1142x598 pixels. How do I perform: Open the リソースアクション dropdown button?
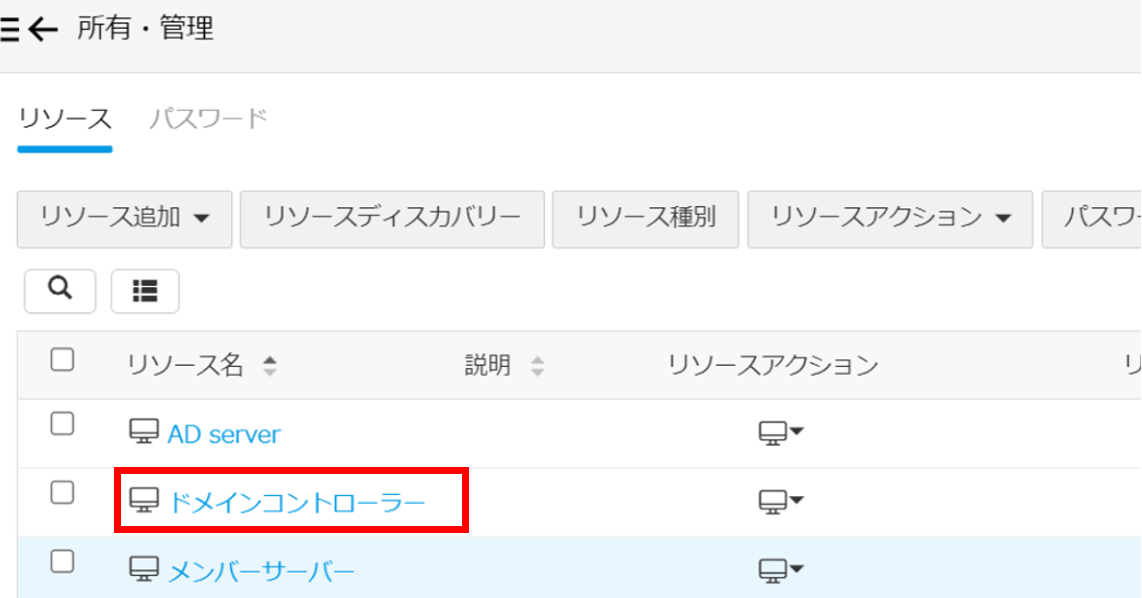(890, 218)
